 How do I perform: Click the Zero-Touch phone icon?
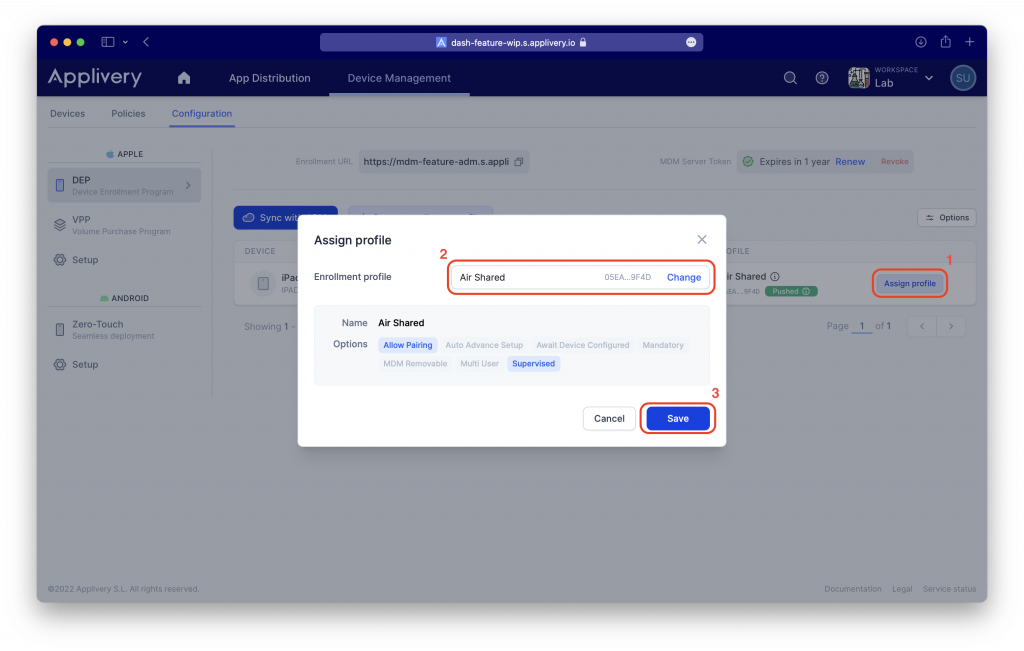[59, 330]
